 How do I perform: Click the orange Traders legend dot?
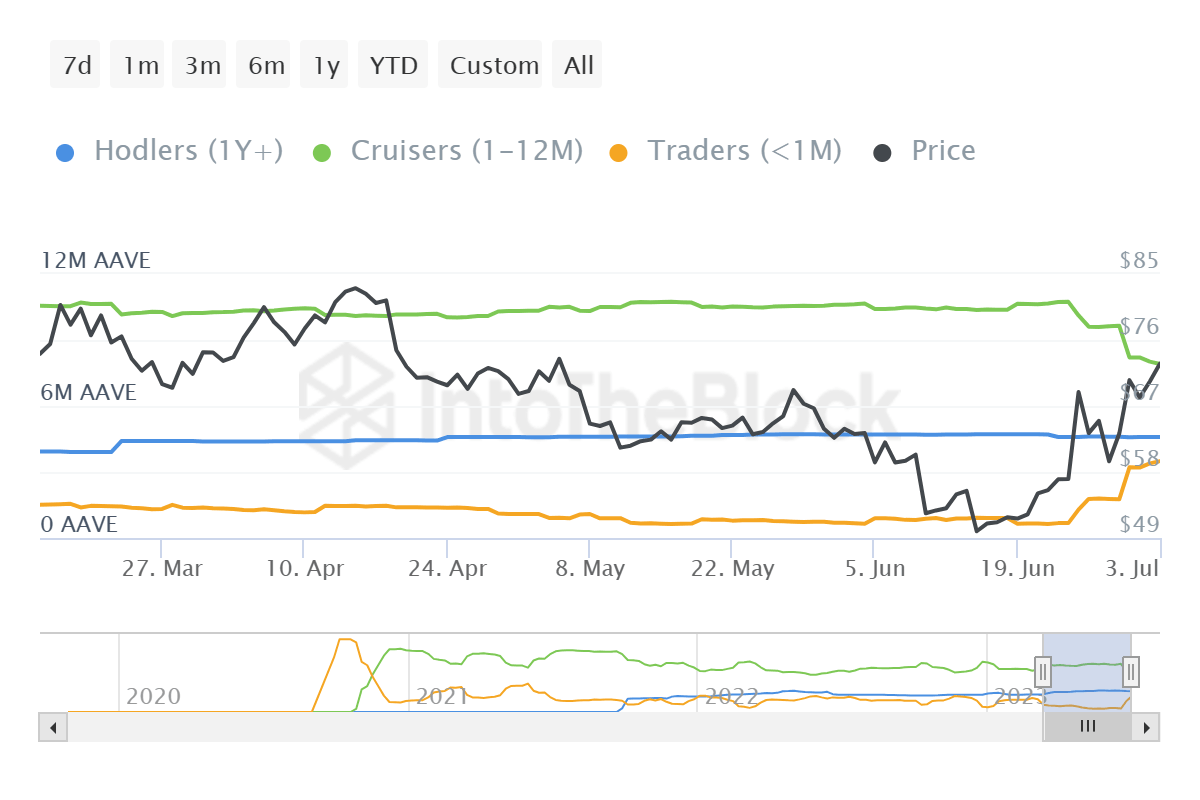(619, 152)
